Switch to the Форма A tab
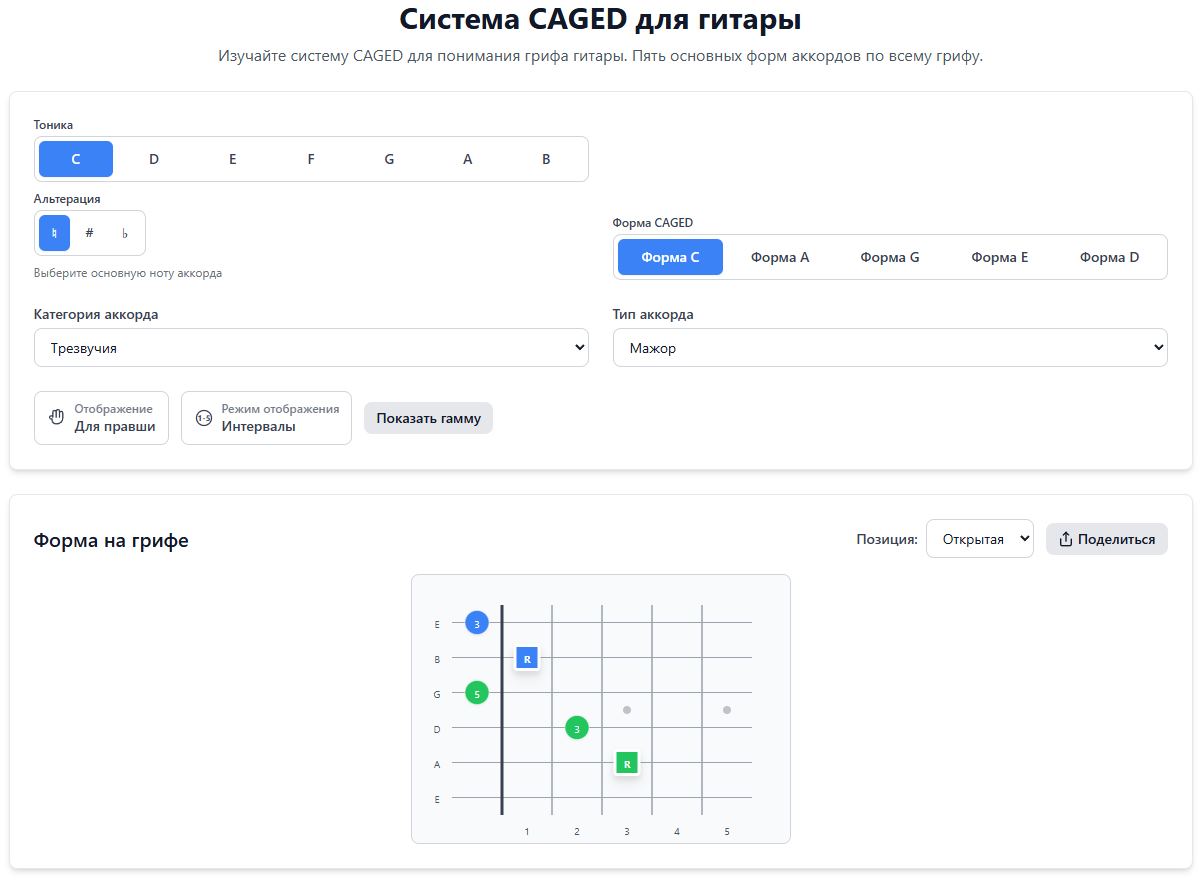The width and height of the screenshot is (1203, 884). pyautogui.click(x=780, y=257)
